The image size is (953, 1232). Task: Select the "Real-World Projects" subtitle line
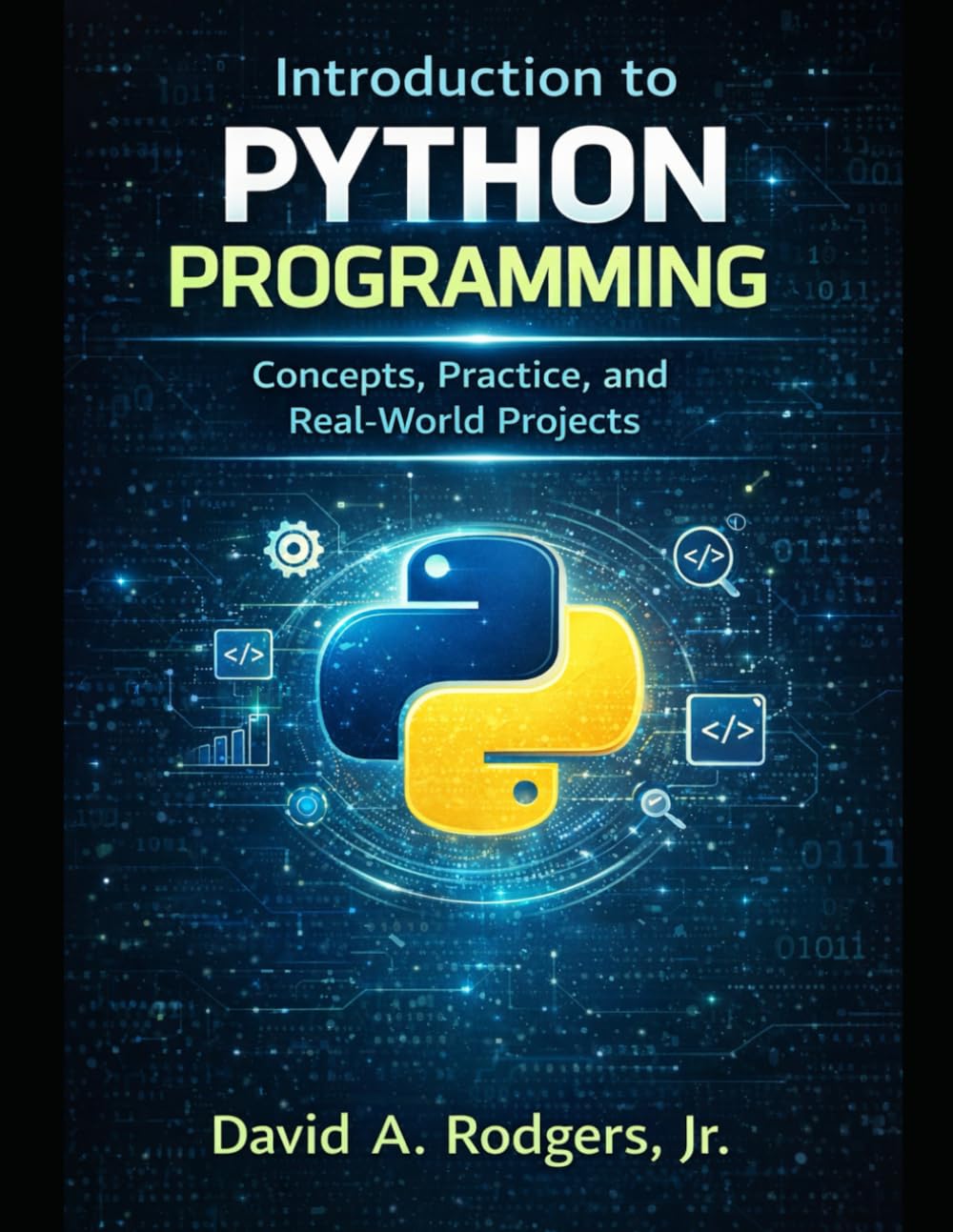(464, 419)
